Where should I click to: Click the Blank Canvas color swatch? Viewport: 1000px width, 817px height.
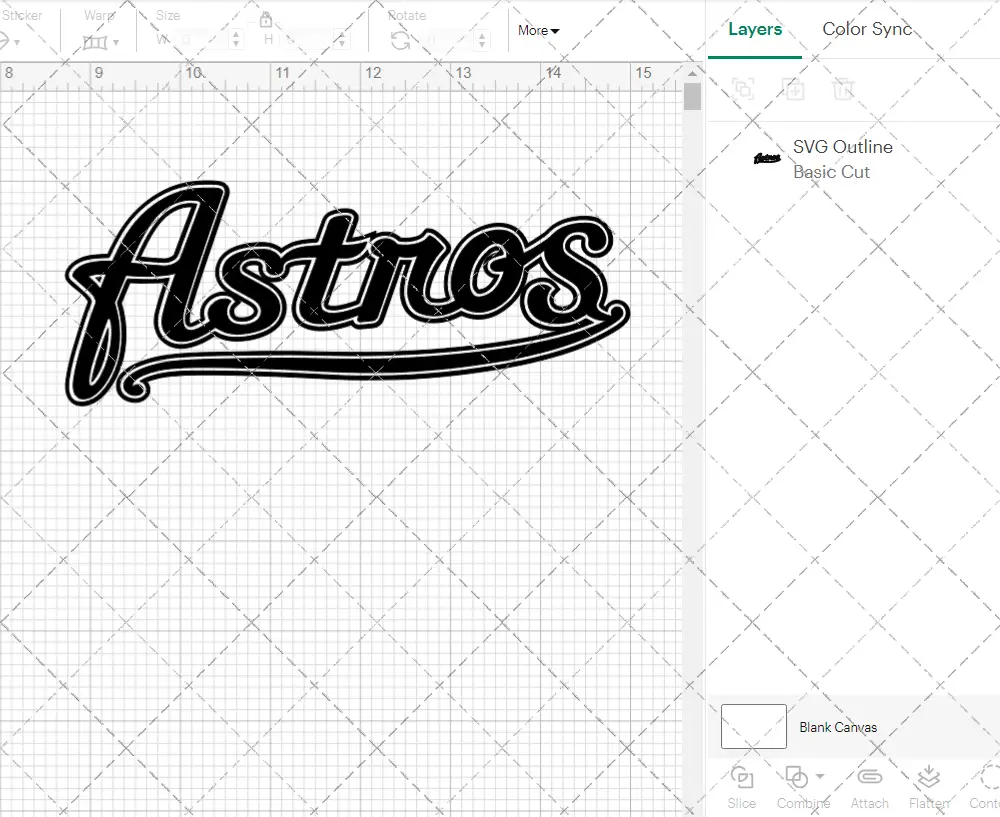[753, 727]
